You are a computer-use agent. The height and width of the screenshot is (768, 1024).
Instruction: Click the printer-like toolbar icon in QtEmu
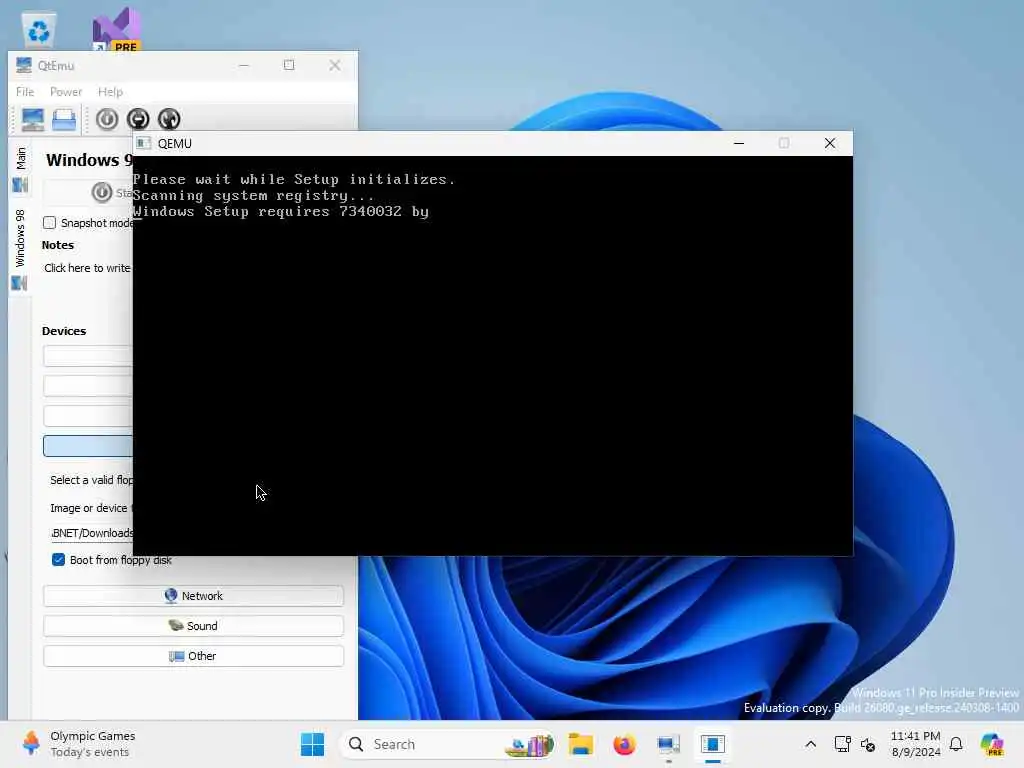coord(64,120)
